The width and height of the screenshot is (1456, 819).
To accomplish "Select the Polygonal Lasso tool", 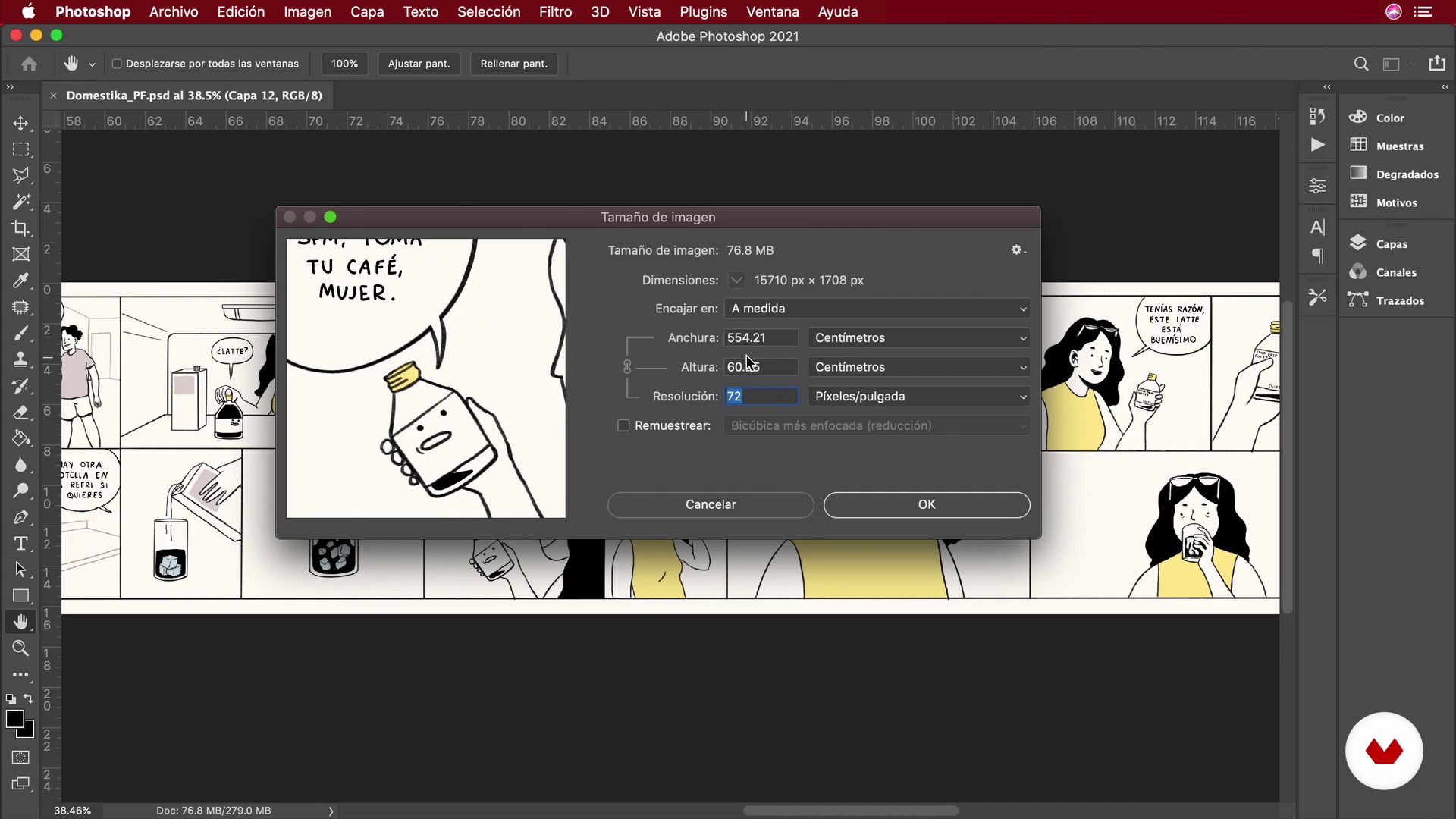I will pos(20,175).
